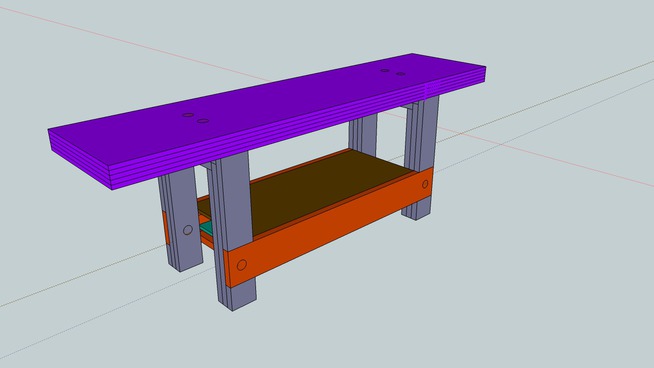Click the bolt hole at the orange stretcher's left end
This screenshot has width=654, height=368.
[x=241, y=265]
